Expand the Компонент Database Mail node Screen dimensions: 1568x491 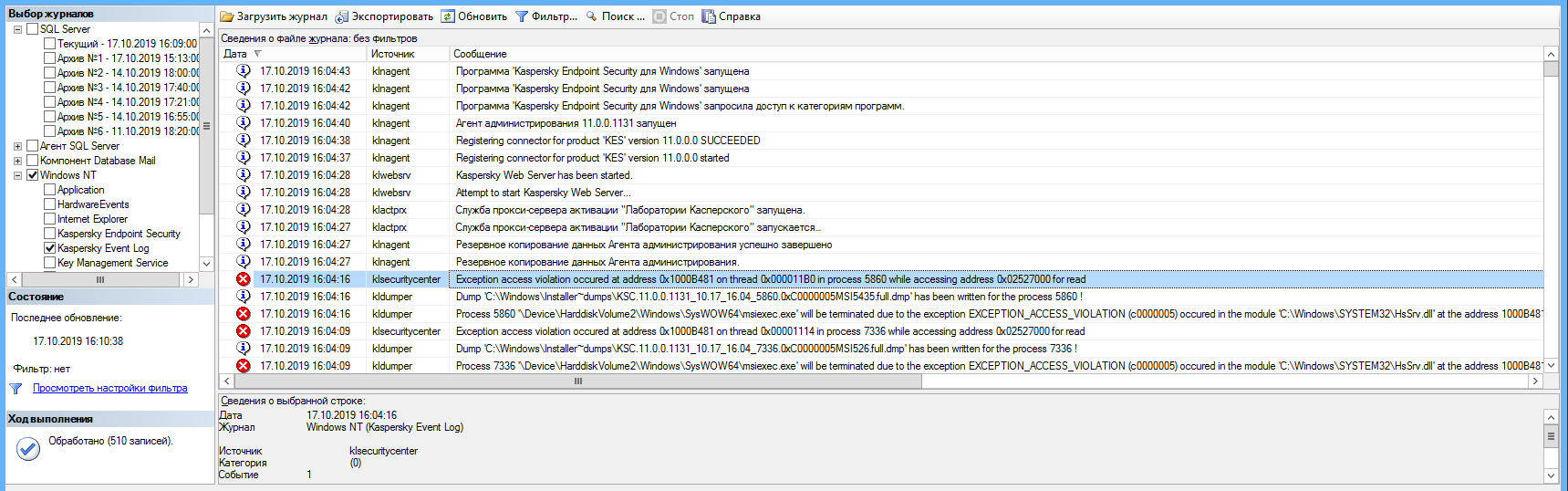pyautogui.click(x=17, y=161)
